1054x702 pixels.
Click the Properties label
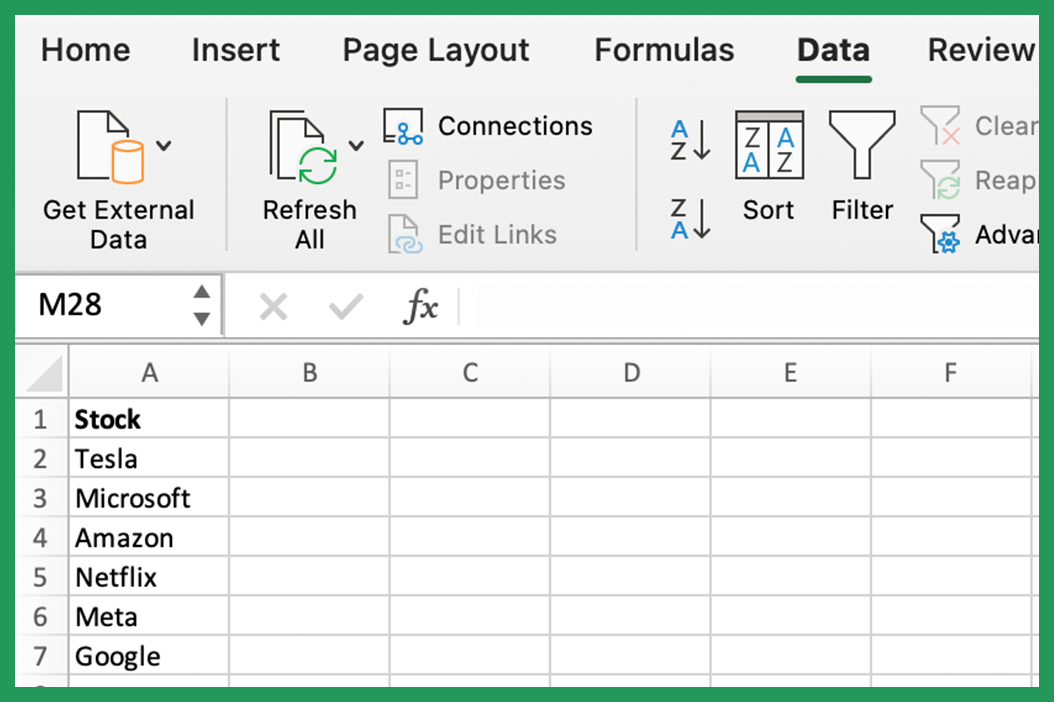[501, 181]
